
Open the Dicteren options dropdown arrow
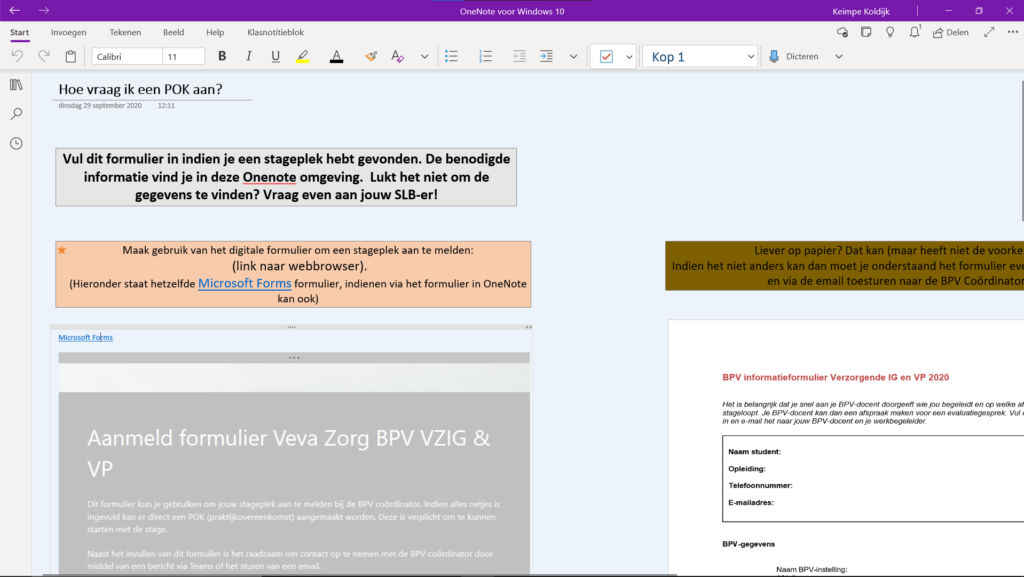[838, 57]
